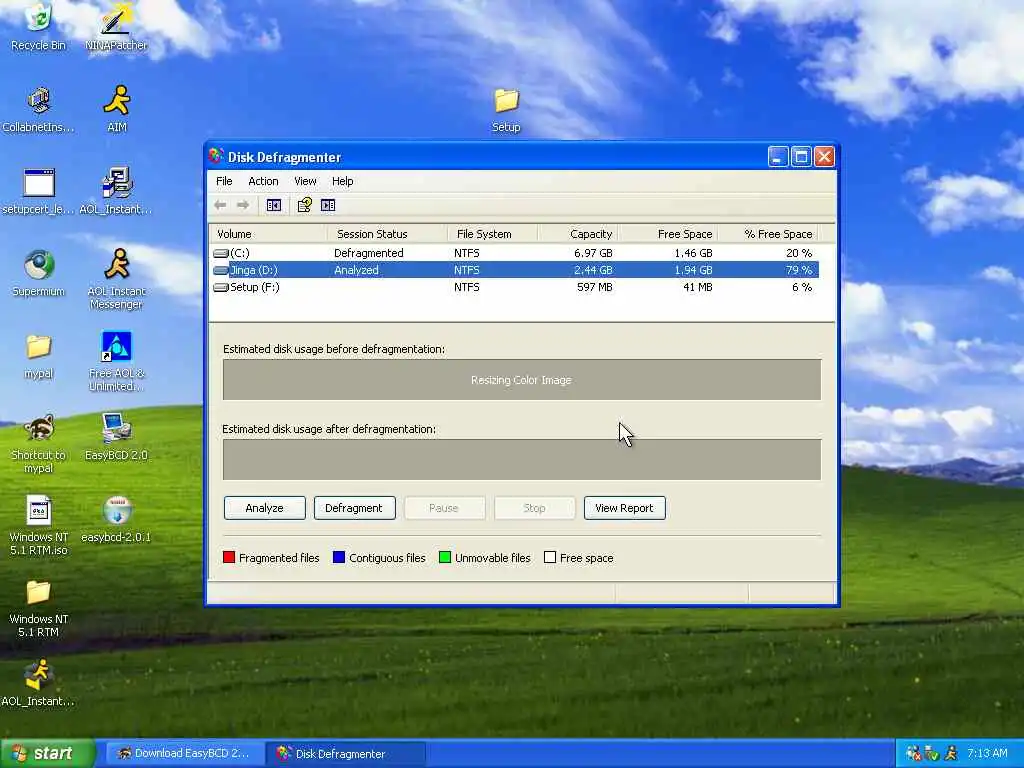Close the Disk Defragmenter window

point(824,157)
